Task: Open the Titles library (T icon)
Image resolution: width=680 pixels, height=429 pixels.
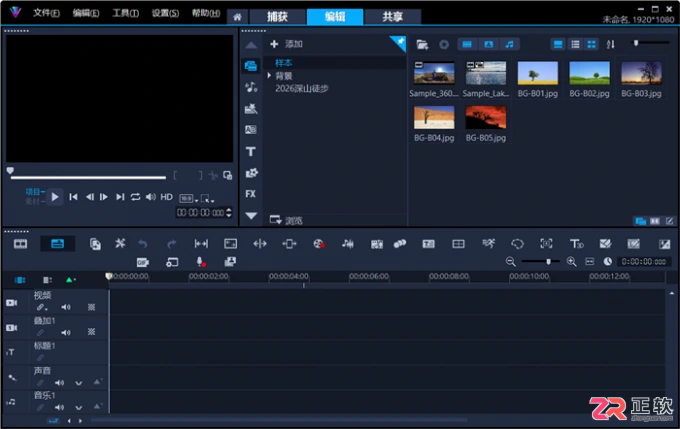Action: pos(251,151)
